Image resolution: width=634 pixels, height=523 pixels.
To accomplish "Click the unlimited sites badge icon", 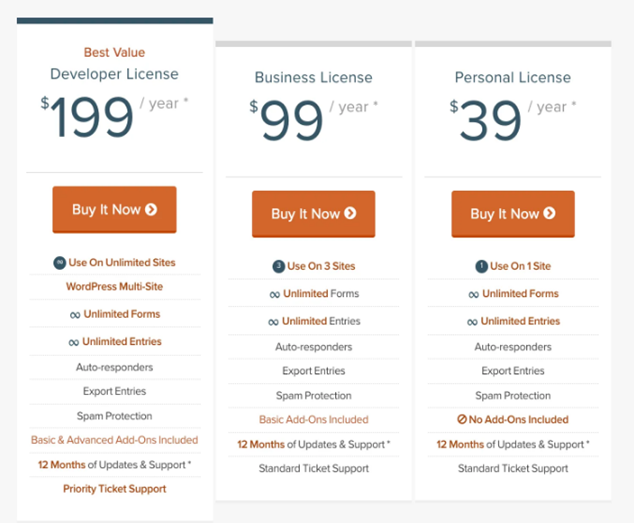I will point(59,263).
